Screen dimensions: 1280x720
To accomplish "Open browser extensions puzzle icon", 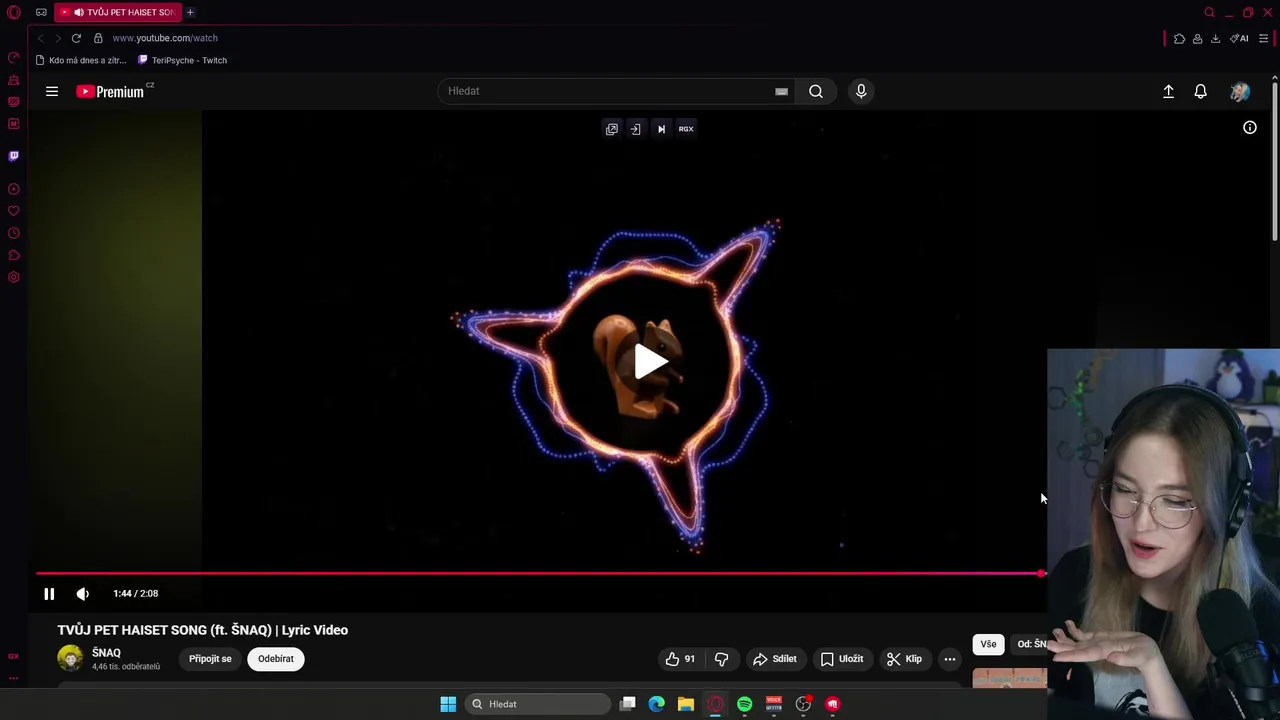I will pyautogui.click(x=1179, y=38).
